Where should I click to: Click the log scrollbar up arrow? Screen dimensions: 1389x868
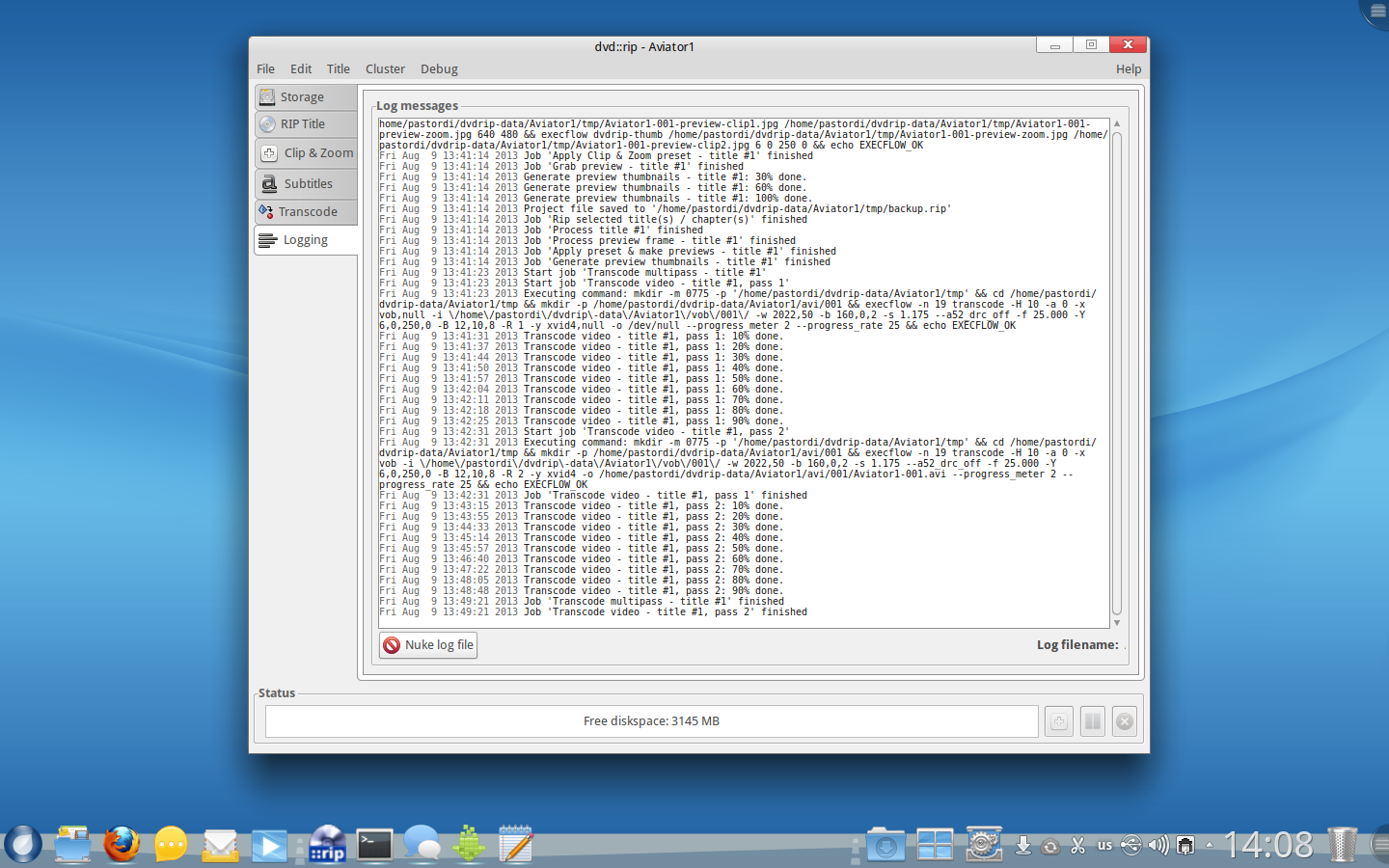pos(1117,123)
